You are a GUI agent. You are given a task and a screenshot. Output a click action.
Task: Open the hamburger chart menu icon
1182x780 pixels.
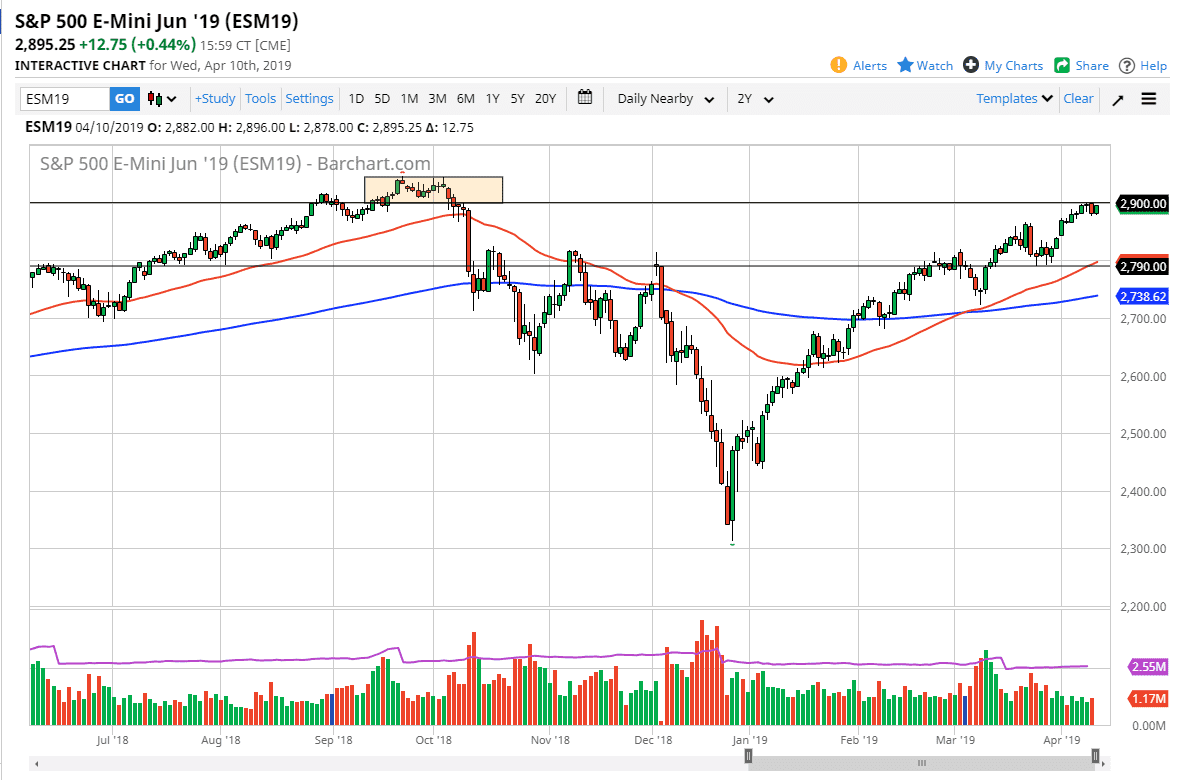pyautogui.click(x=1148, y=98)
